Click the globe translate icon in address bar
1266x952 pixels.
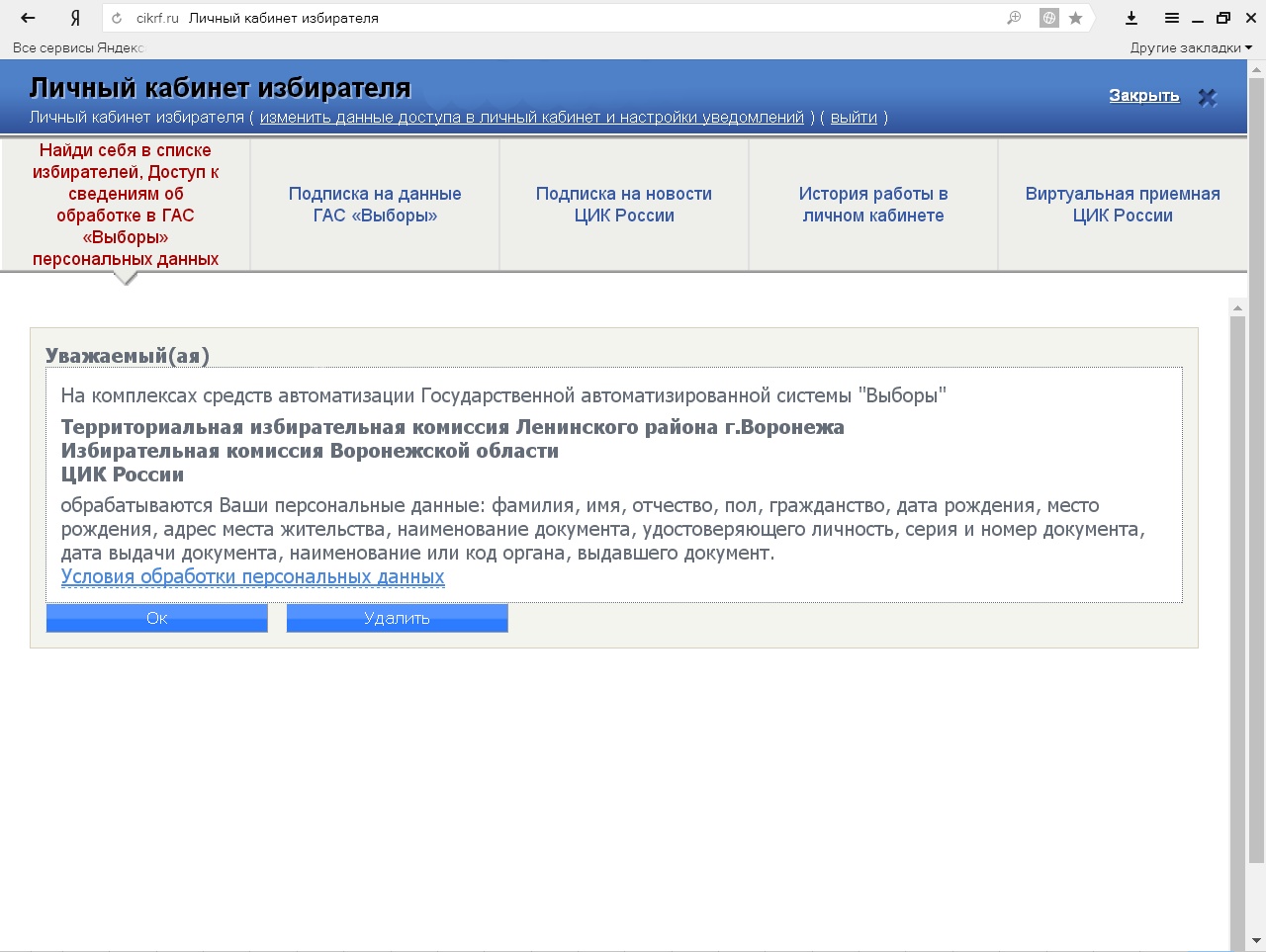pyautogui.click(x=1049, y=18)
